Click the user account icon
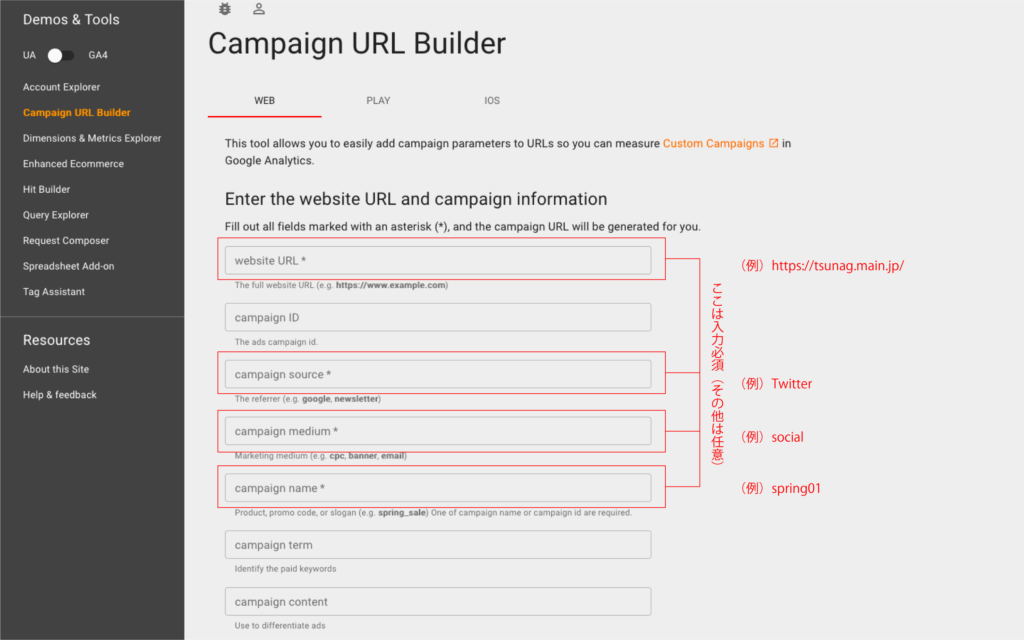Screen dimensions: 1024x640 point(259,9)
